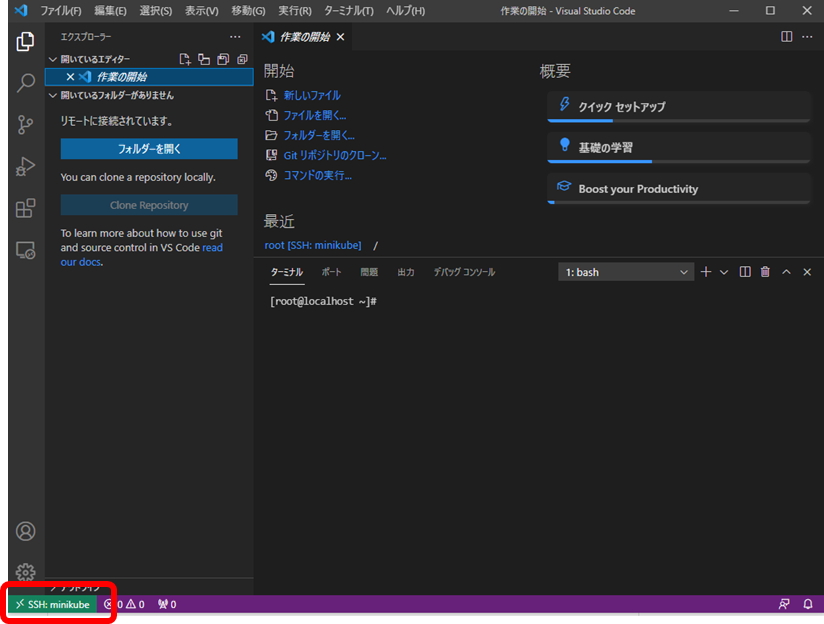
Task: Switch to the デバッグ コンソール tab
Action: (464, 272)
